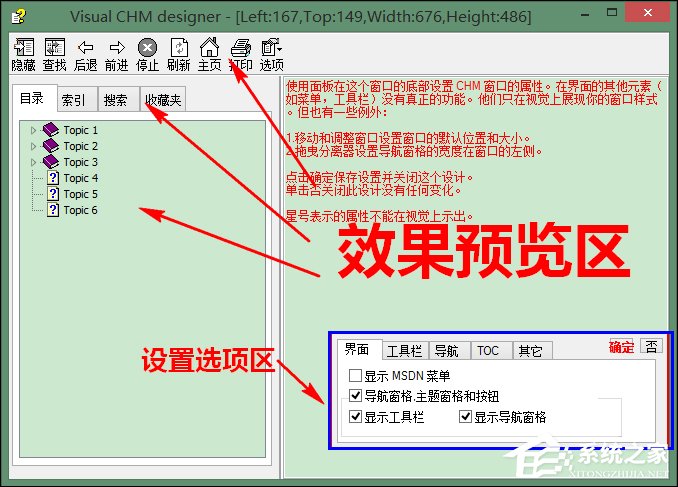
Task: Select the Topic 5 label
Action: click(x=80, y=194)
